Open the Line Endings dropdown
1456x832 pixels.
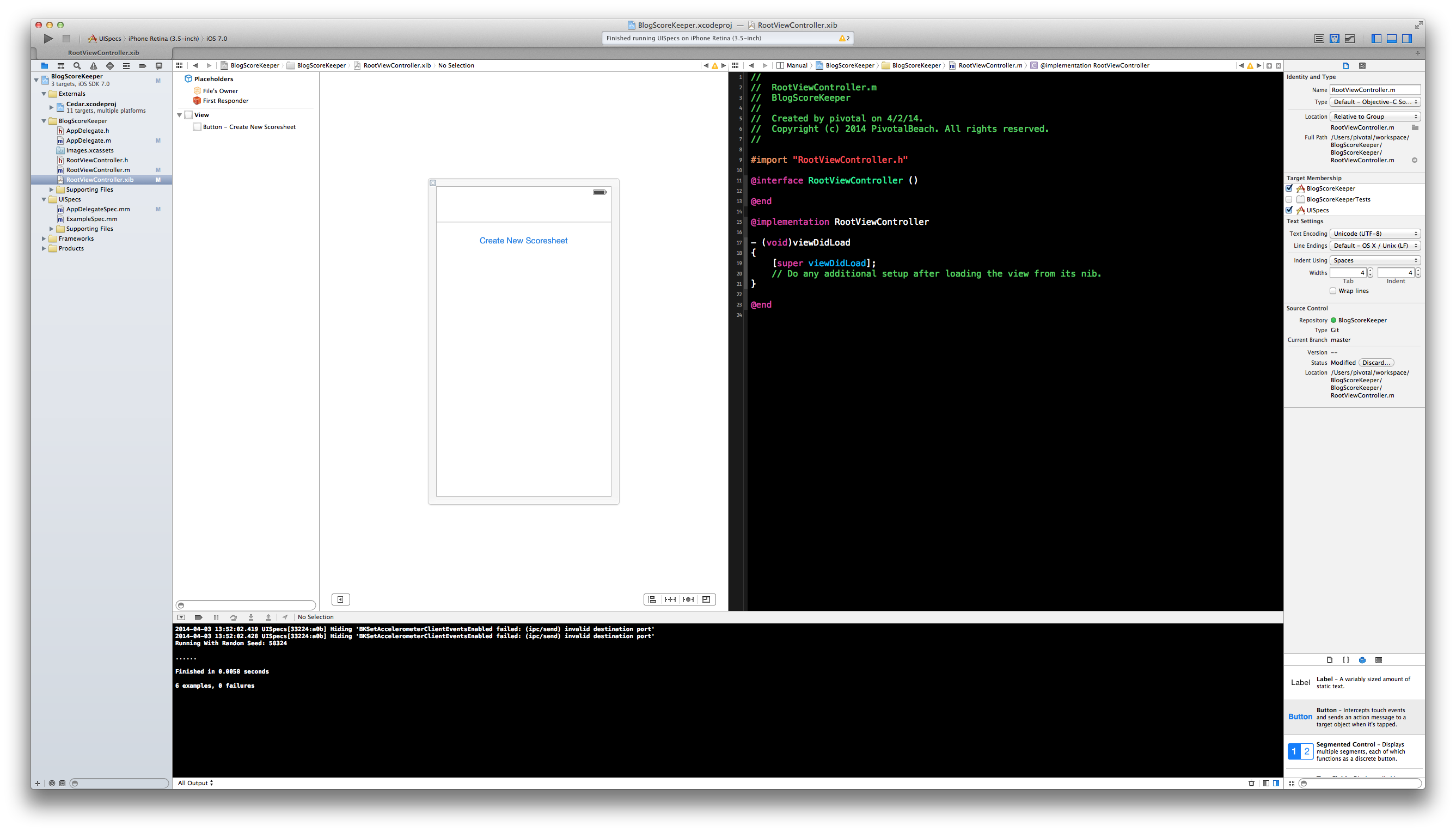point(1375,246)
